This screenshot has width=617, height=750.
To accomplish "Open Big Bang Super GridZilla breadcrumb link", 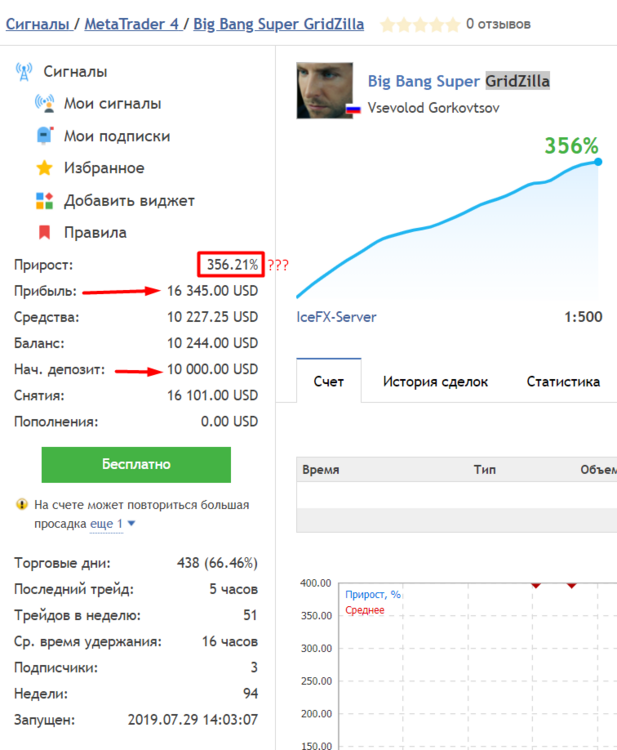I will [278, 24].
